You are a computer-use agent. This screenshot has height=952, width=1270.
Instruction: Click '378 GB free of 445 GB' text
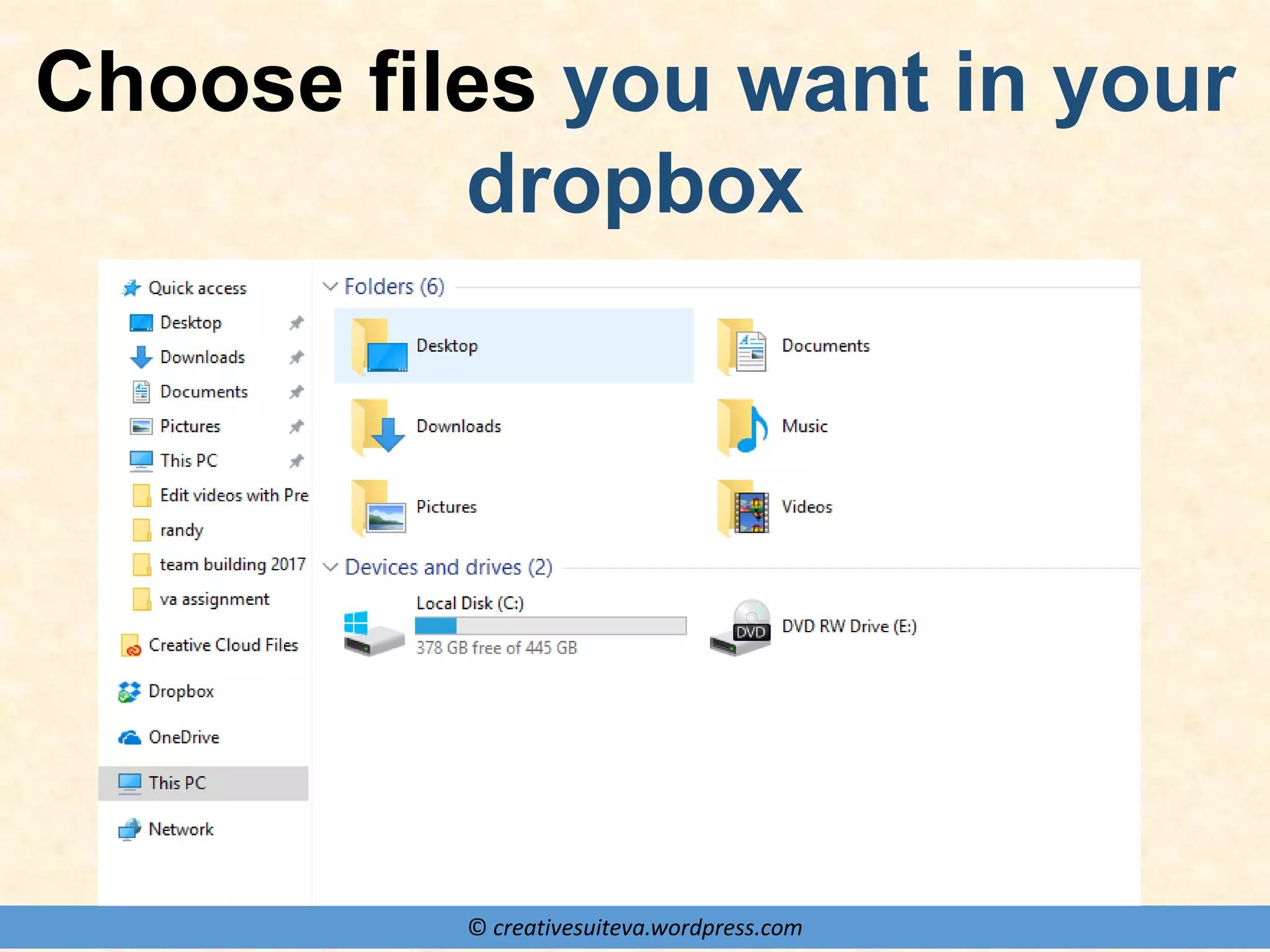(x=497, y=648)
